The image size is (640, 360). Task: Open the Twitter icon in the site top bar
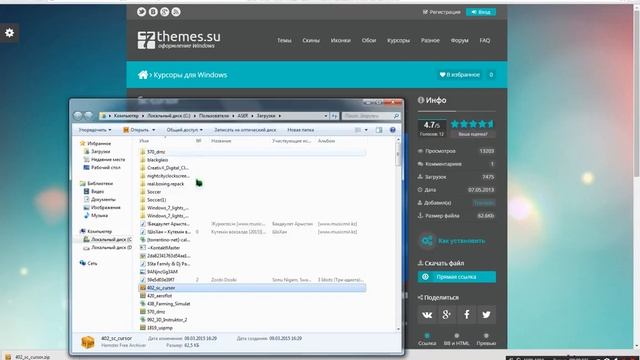point(141,12)
